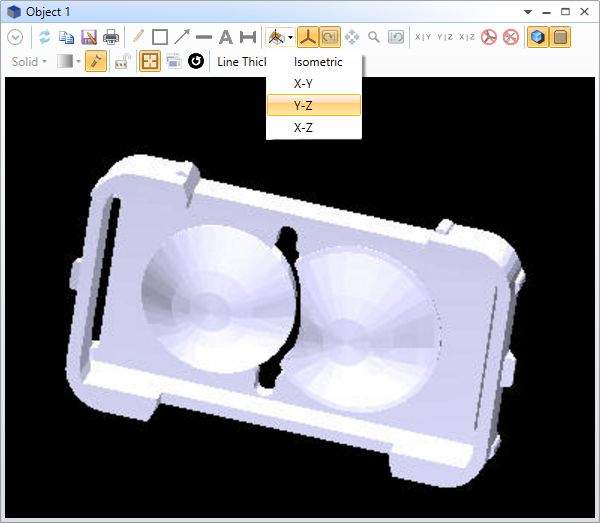The height and width of the screenshot is (523, 600).
Task: Click the clone window icon
Action: click(x=173, y=61)
